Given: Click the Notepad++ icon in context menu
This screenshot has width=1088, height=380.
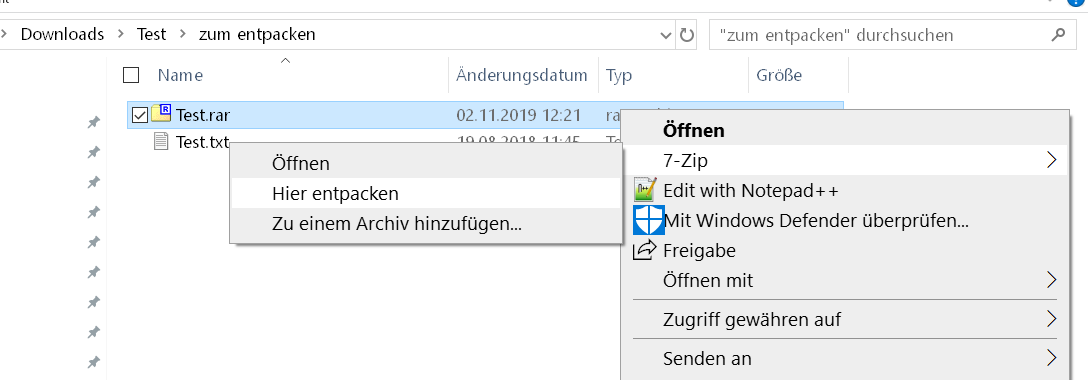Looking at the screenshot, I should (645, 189).
